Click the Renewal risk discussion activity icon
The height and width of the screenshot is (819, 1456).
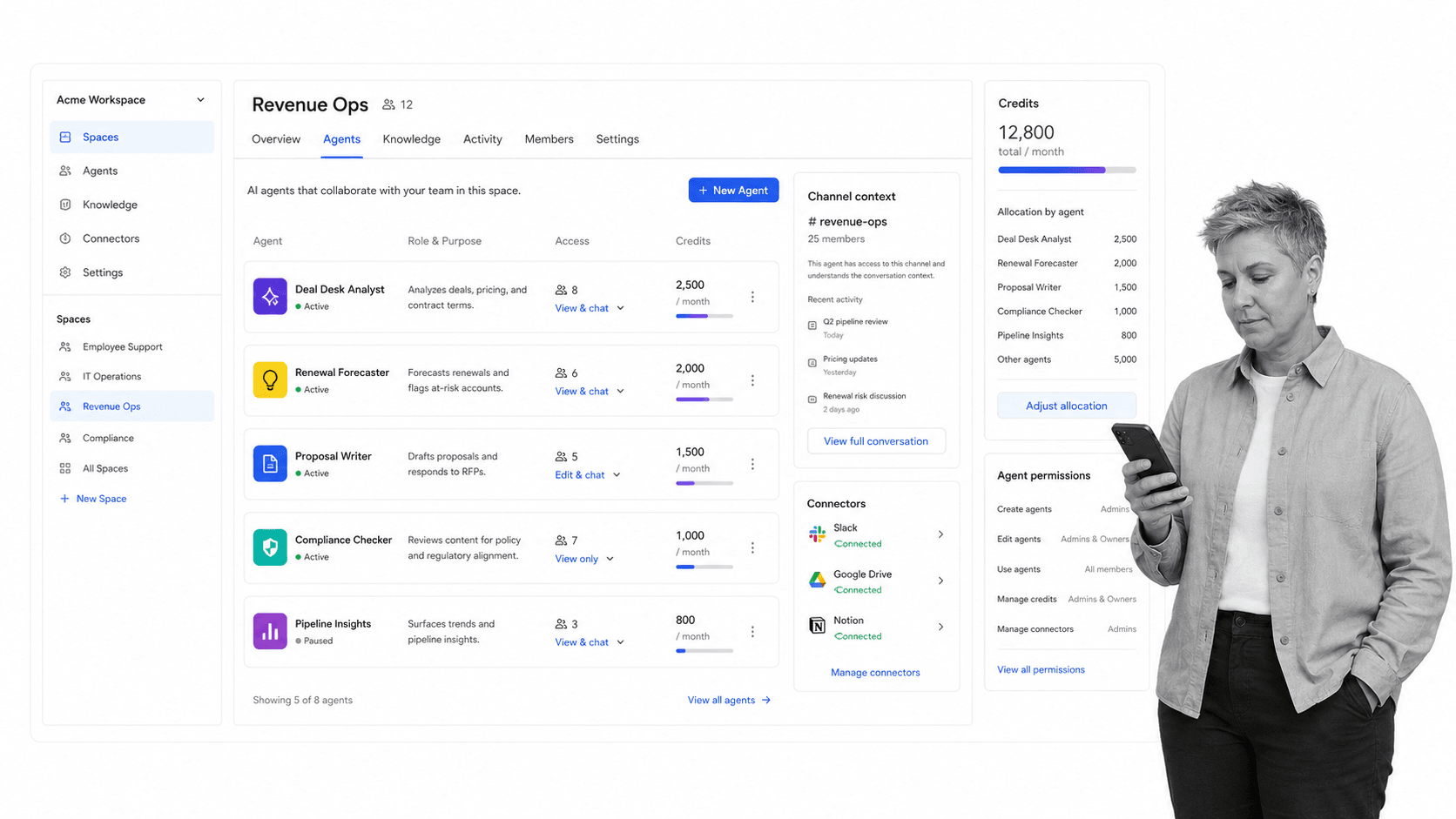[812, 399]
